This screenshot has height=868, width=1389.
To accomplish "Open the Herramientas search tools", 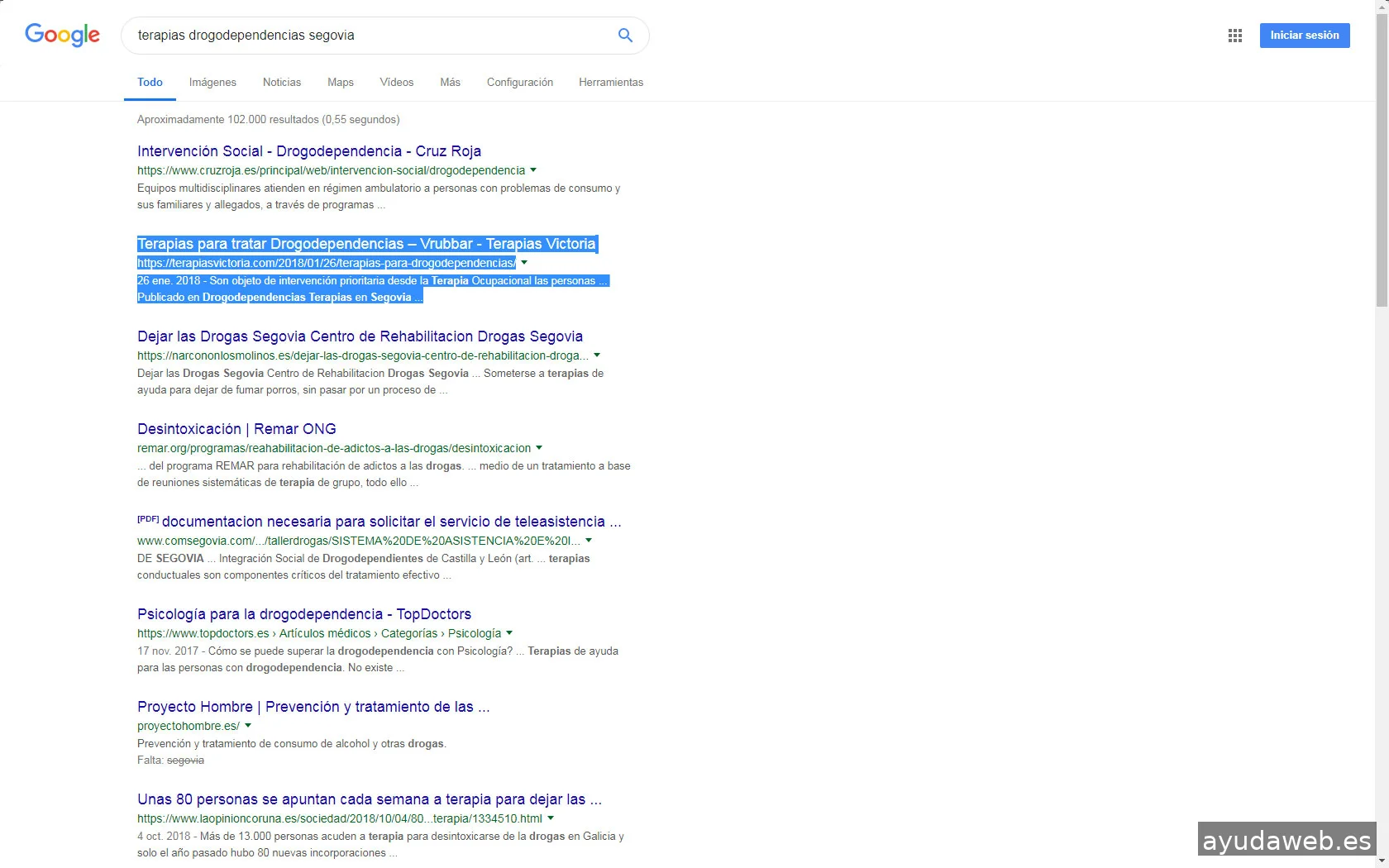I will [610, 83].
